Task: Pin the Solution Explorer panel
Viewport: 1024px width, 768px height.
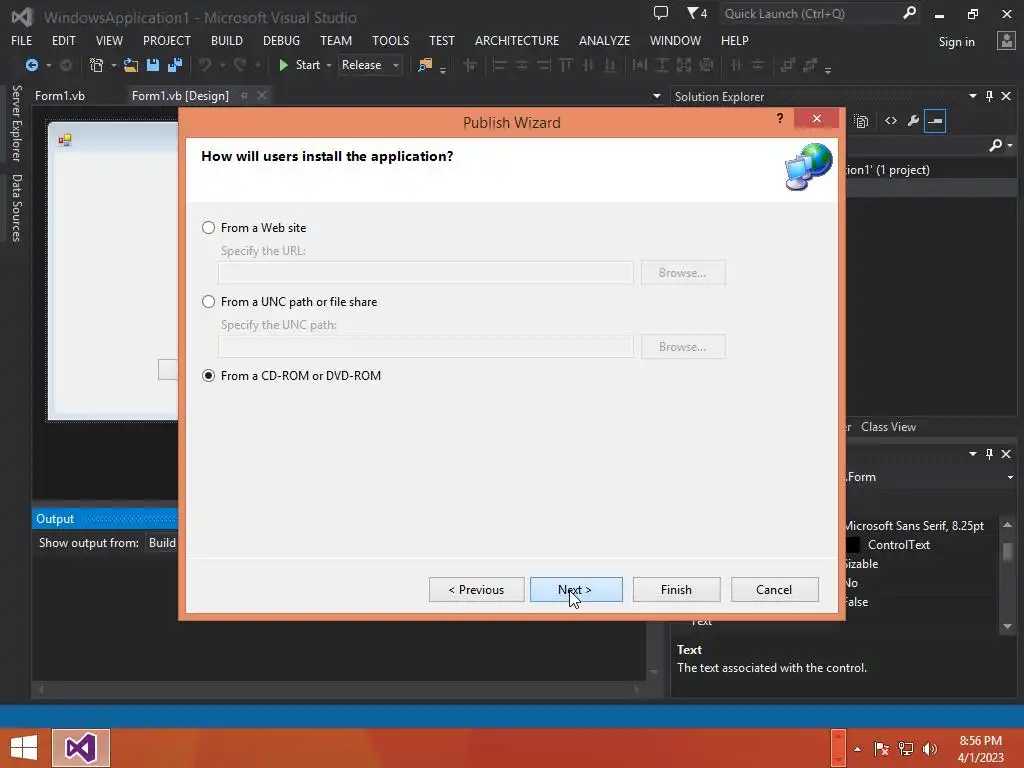Action: (x=989, y=96)
